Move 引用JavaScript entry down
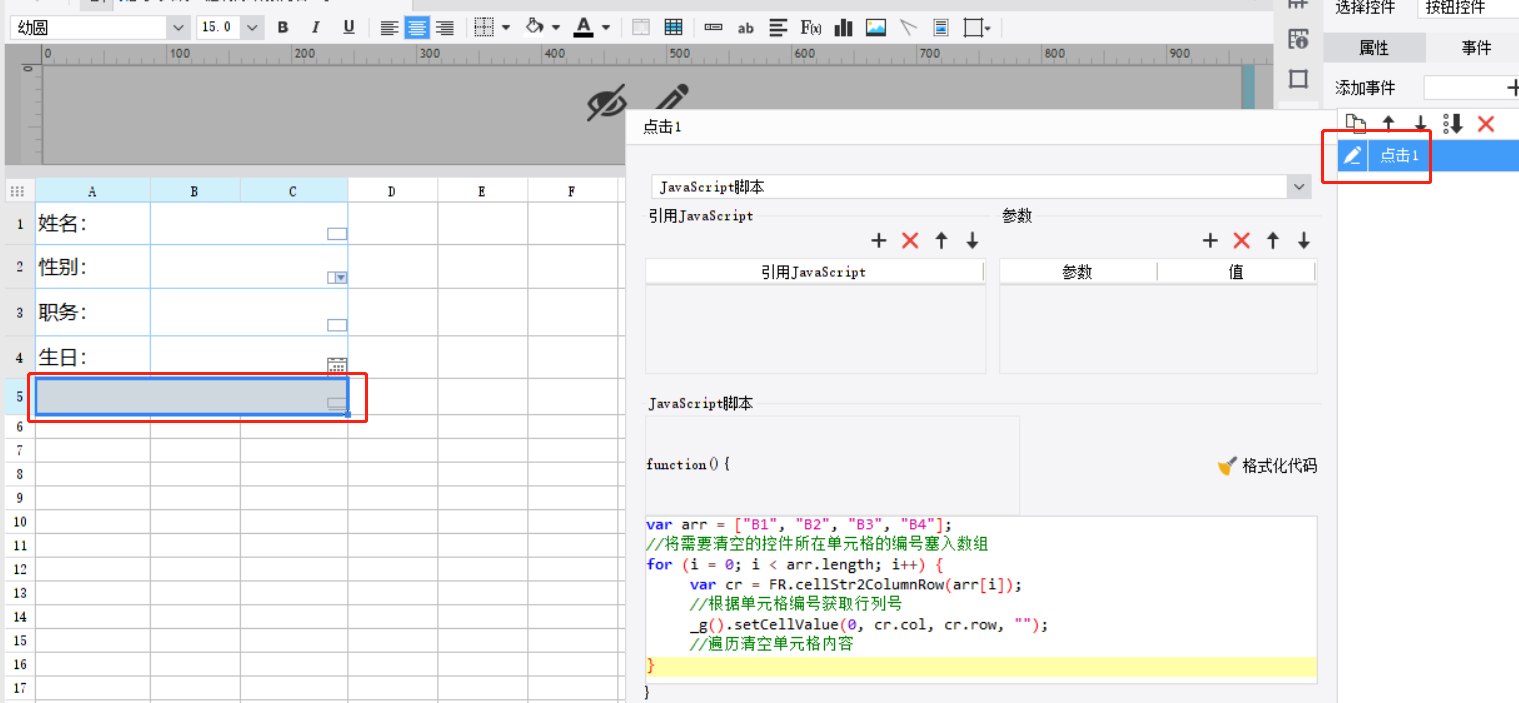 point(972,240)
